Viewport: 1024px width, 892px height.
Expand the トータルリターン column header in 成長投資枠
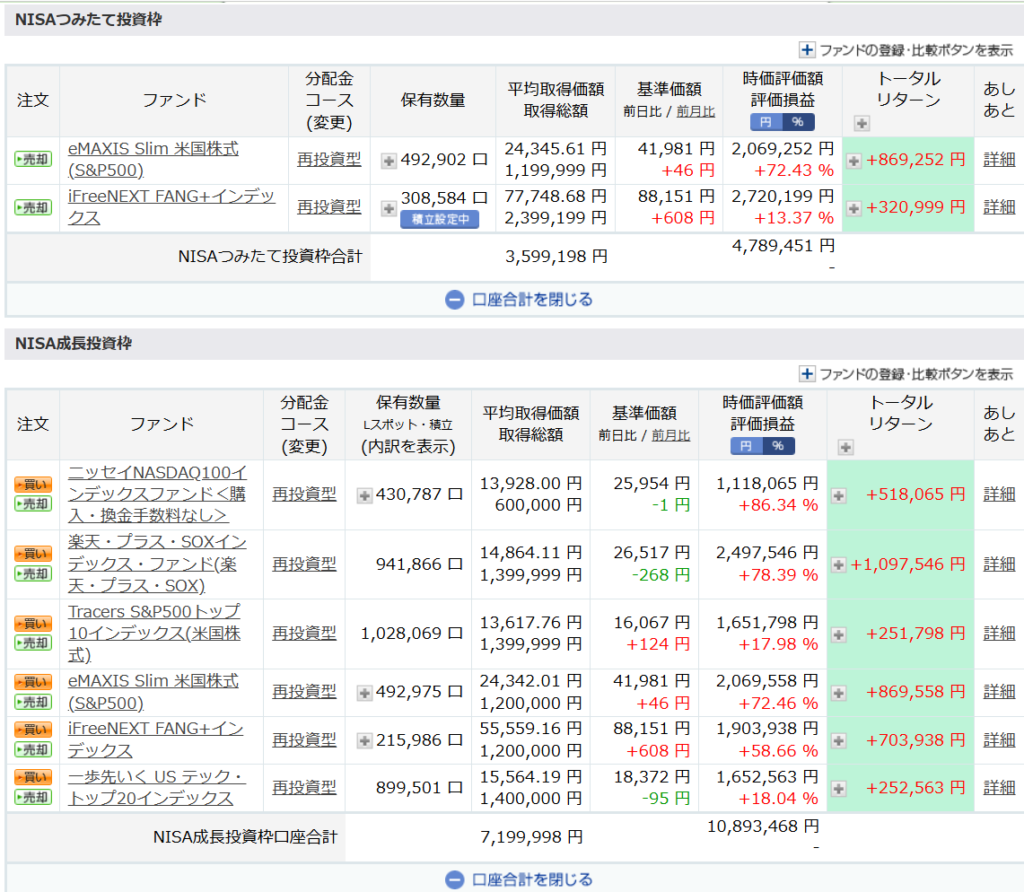click(x=846, y=447)
